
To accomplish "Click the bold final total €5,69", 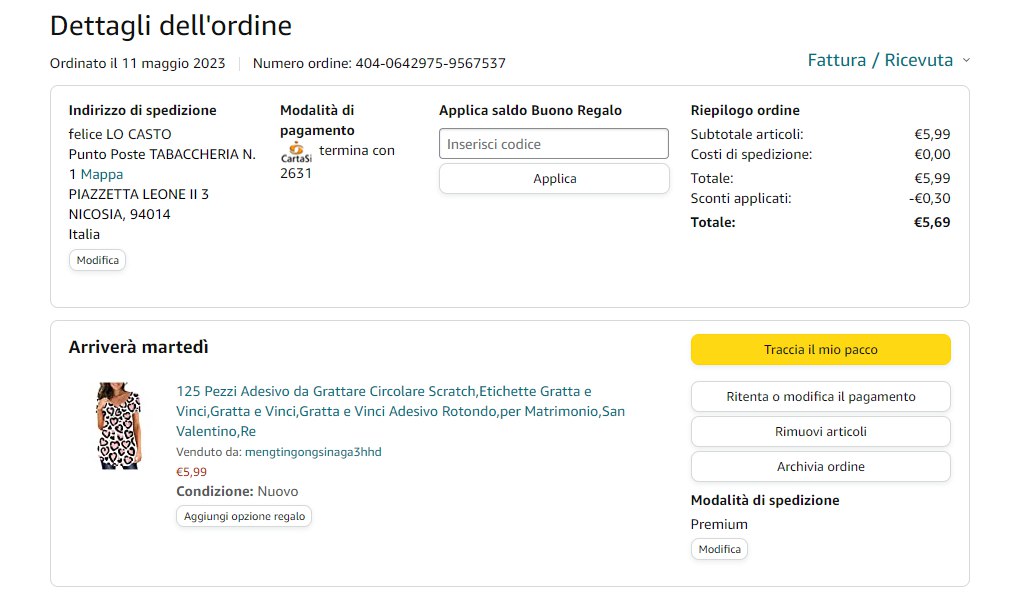I will pyautogui.click(x=931, y=222).
